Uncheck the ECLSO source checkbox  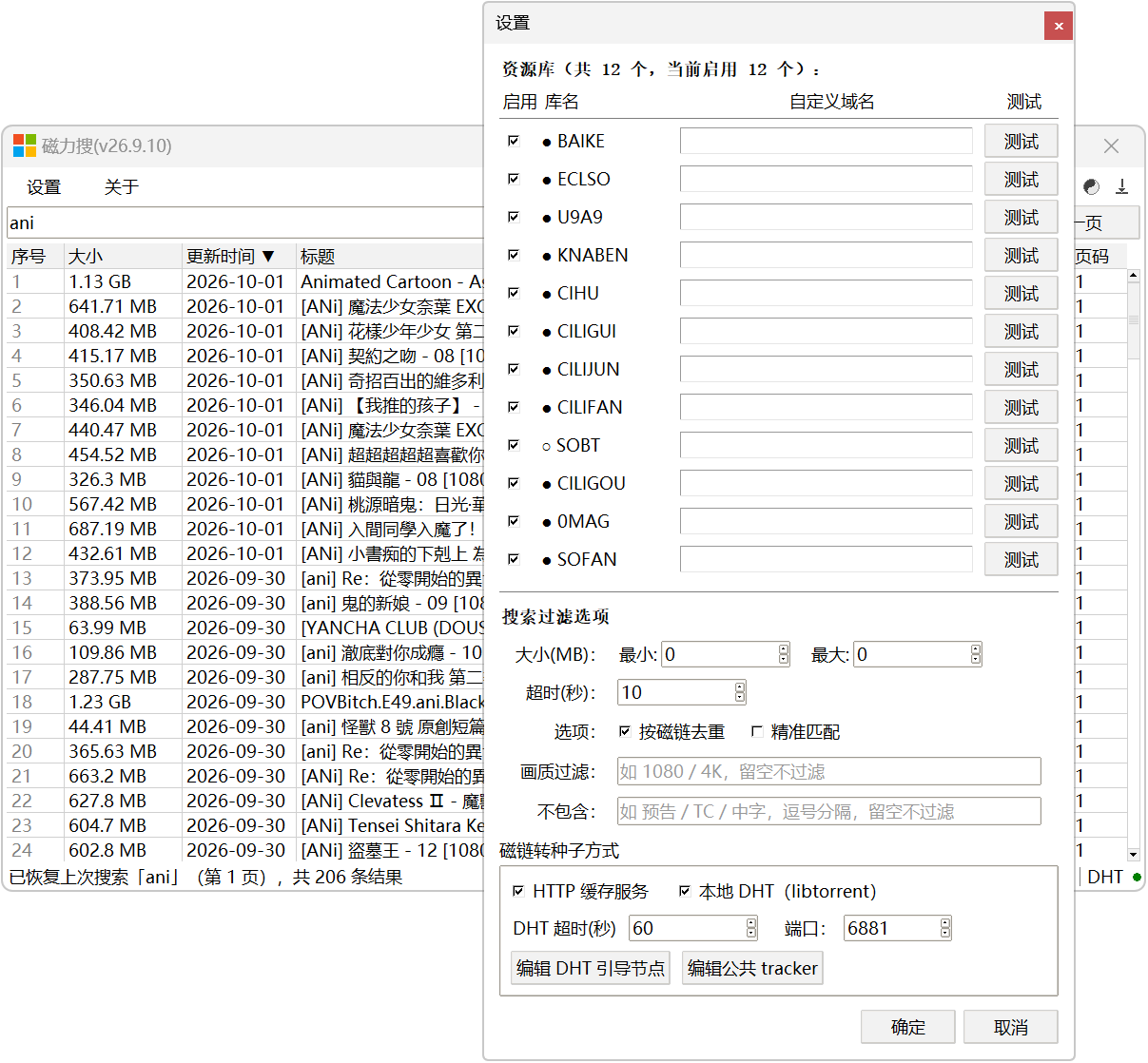(x=514, y=179)
